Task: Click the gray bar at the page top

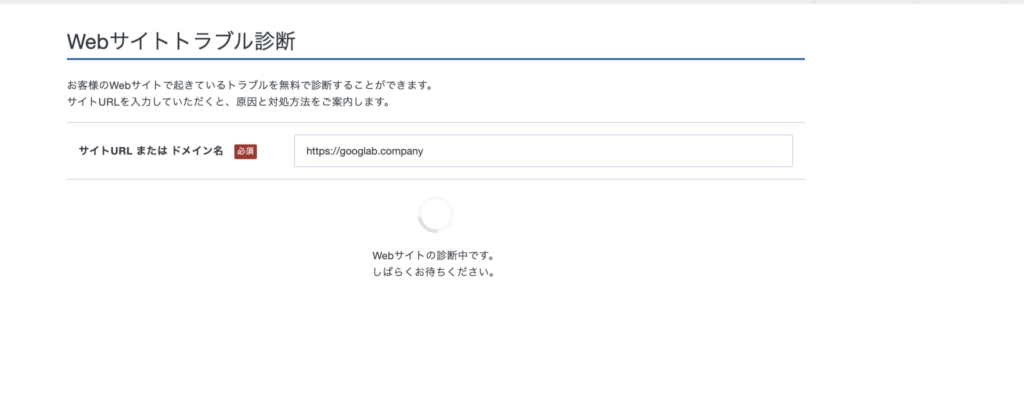Action: pos(400,2)
